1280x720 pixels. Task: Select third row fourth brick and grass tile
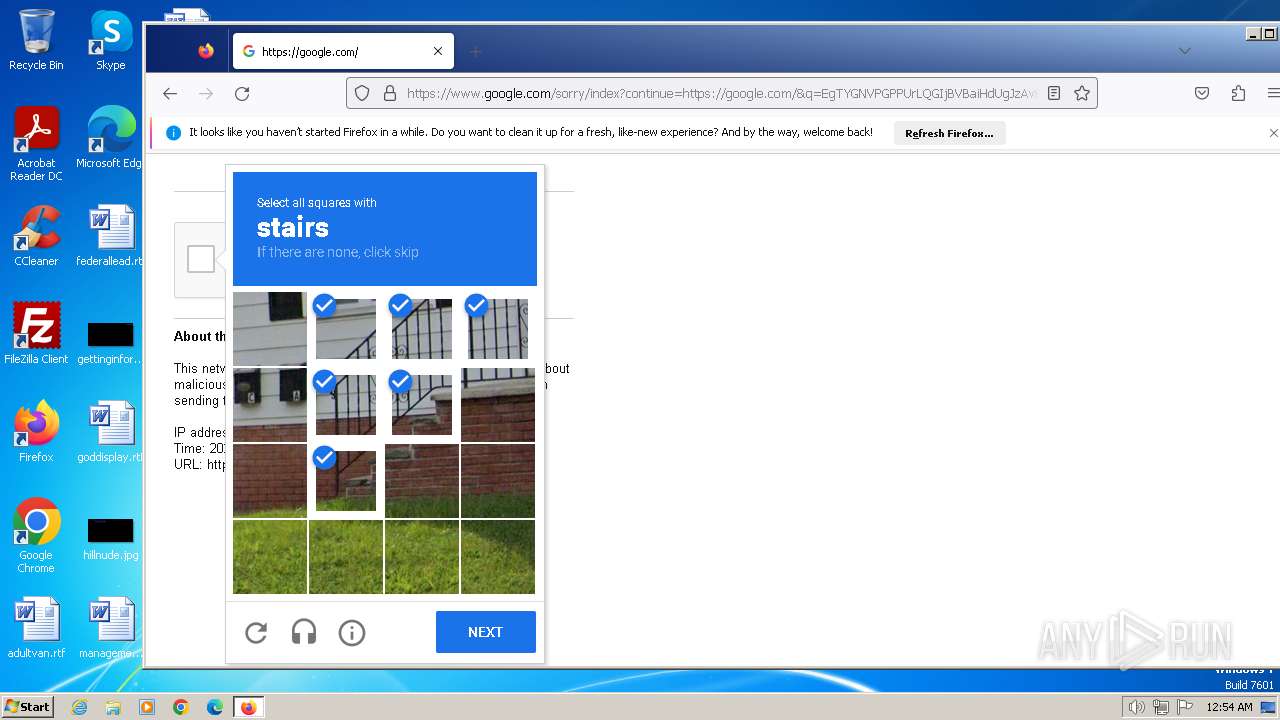point(498,481)
